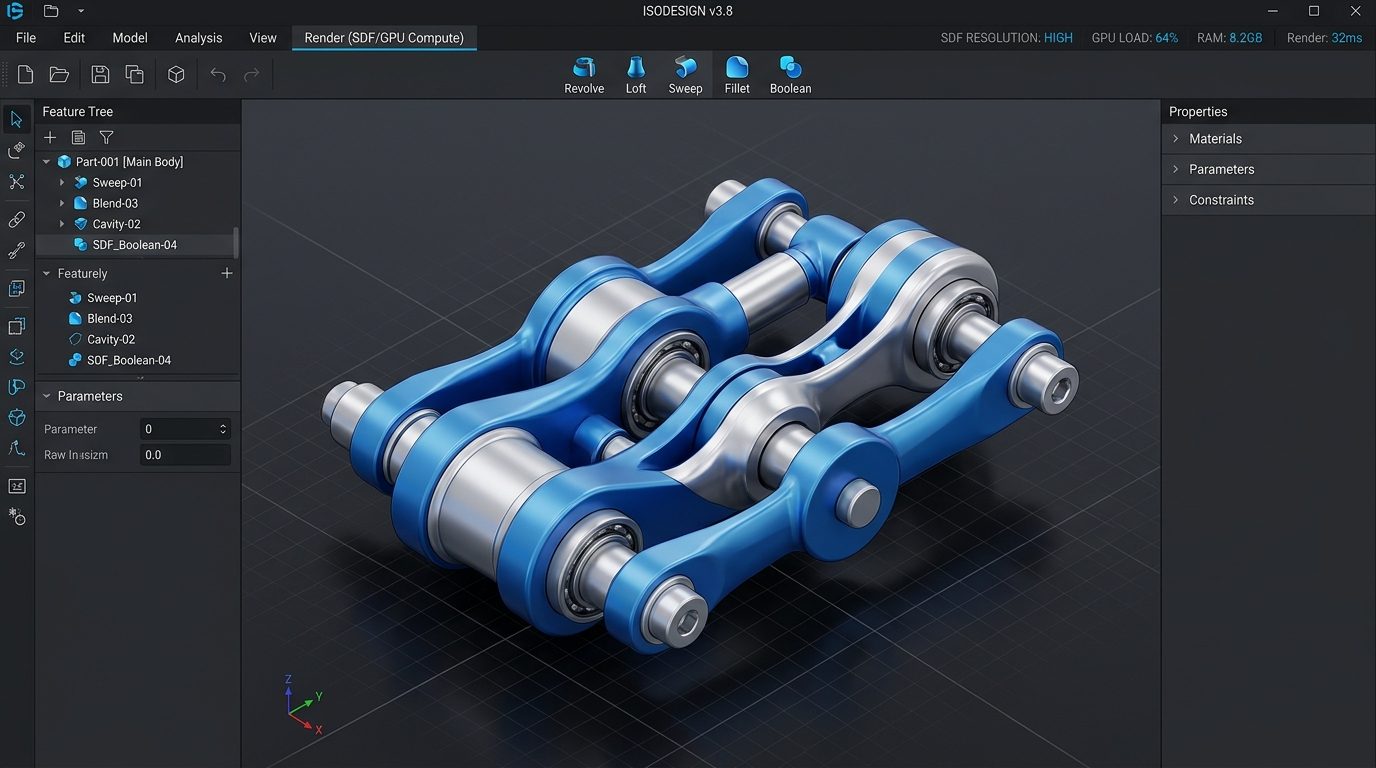Create a new file with the blank page icon
This screenshot has height=768, width=1376.
[x=25, y=74]
